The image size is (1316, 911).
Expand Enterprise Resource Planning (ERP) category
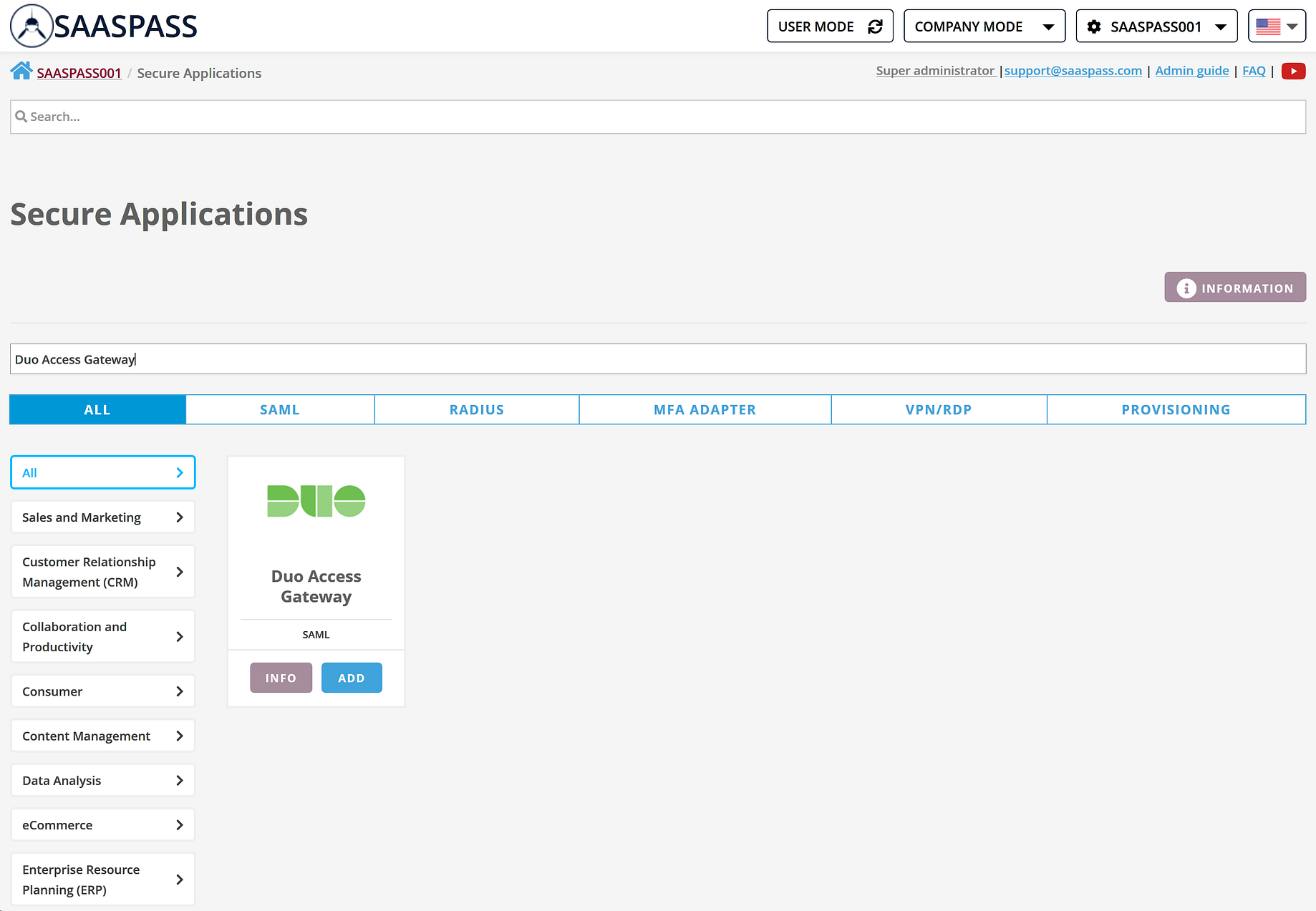pos(103,880)
